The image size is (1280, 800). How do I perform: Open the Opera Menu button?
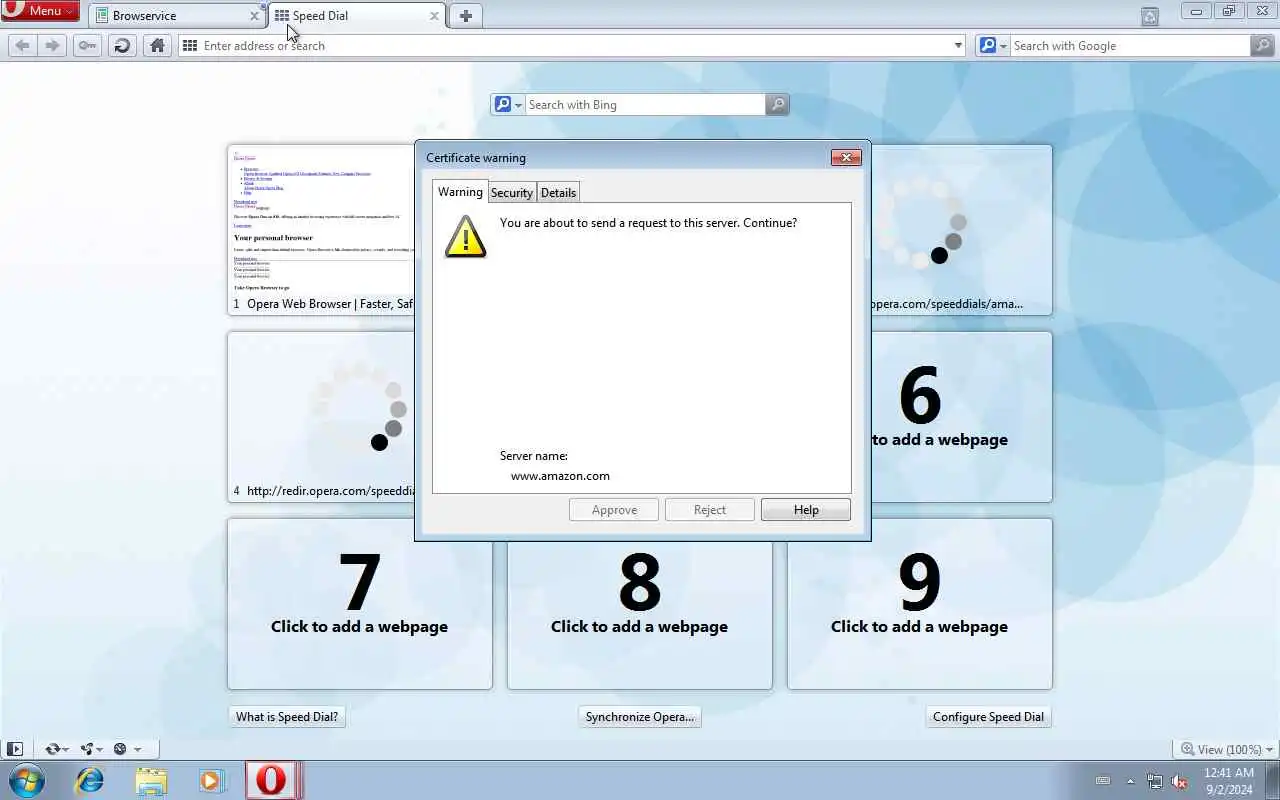tap(40, 11)
